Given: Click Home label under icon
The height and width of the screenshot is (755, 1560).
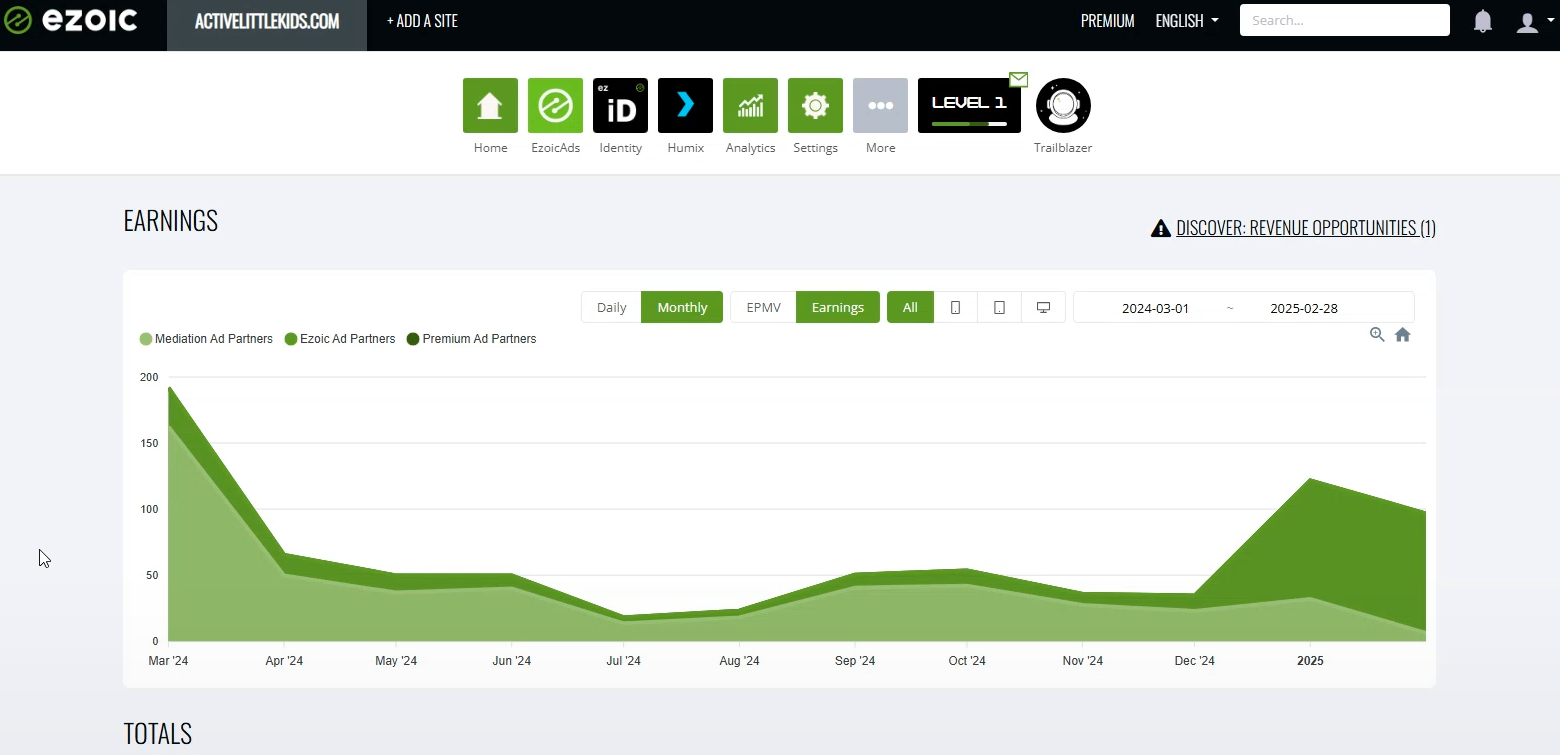Looking at the screenshot, I should coord(490,148).
